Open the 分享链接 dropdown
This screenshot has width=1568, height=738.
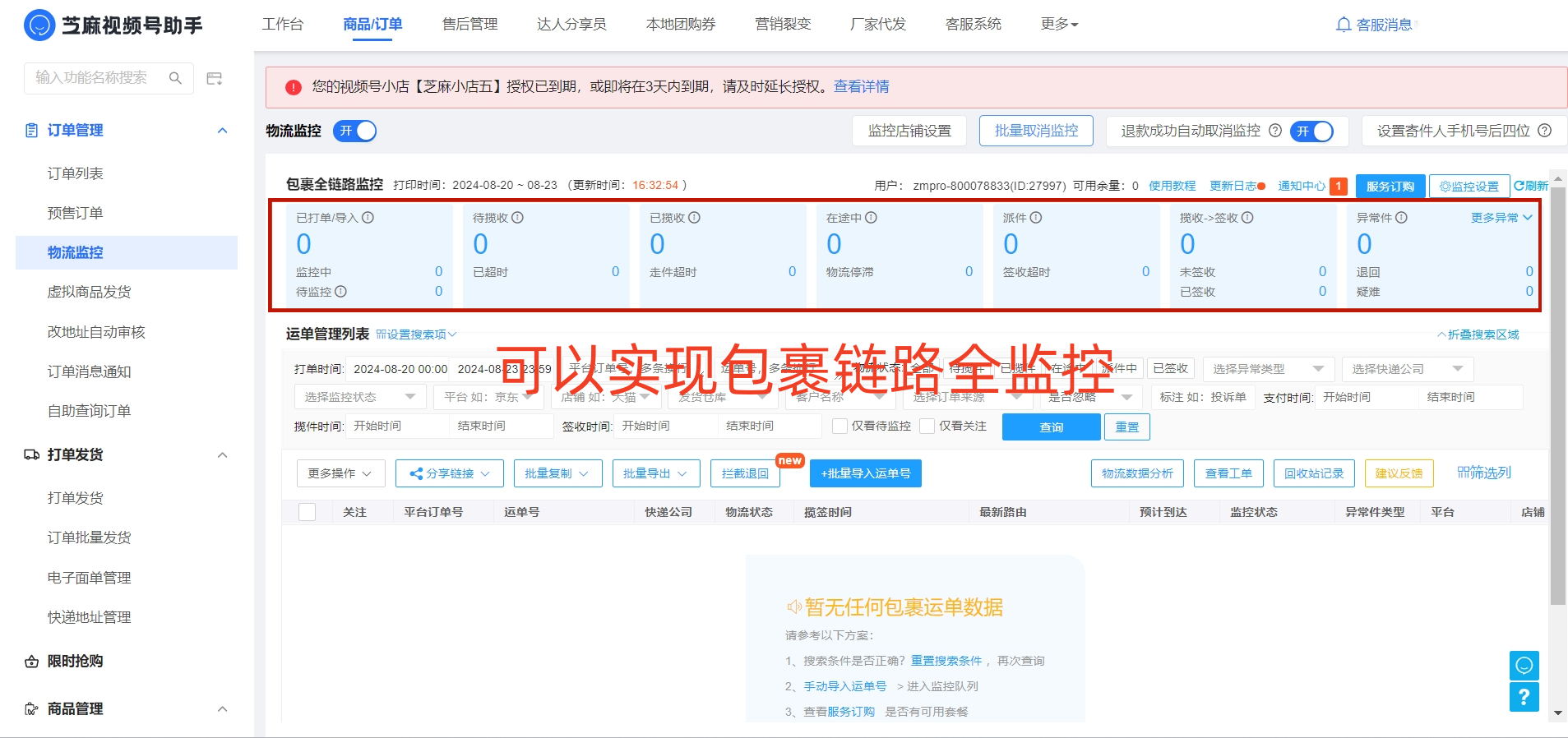450,473
